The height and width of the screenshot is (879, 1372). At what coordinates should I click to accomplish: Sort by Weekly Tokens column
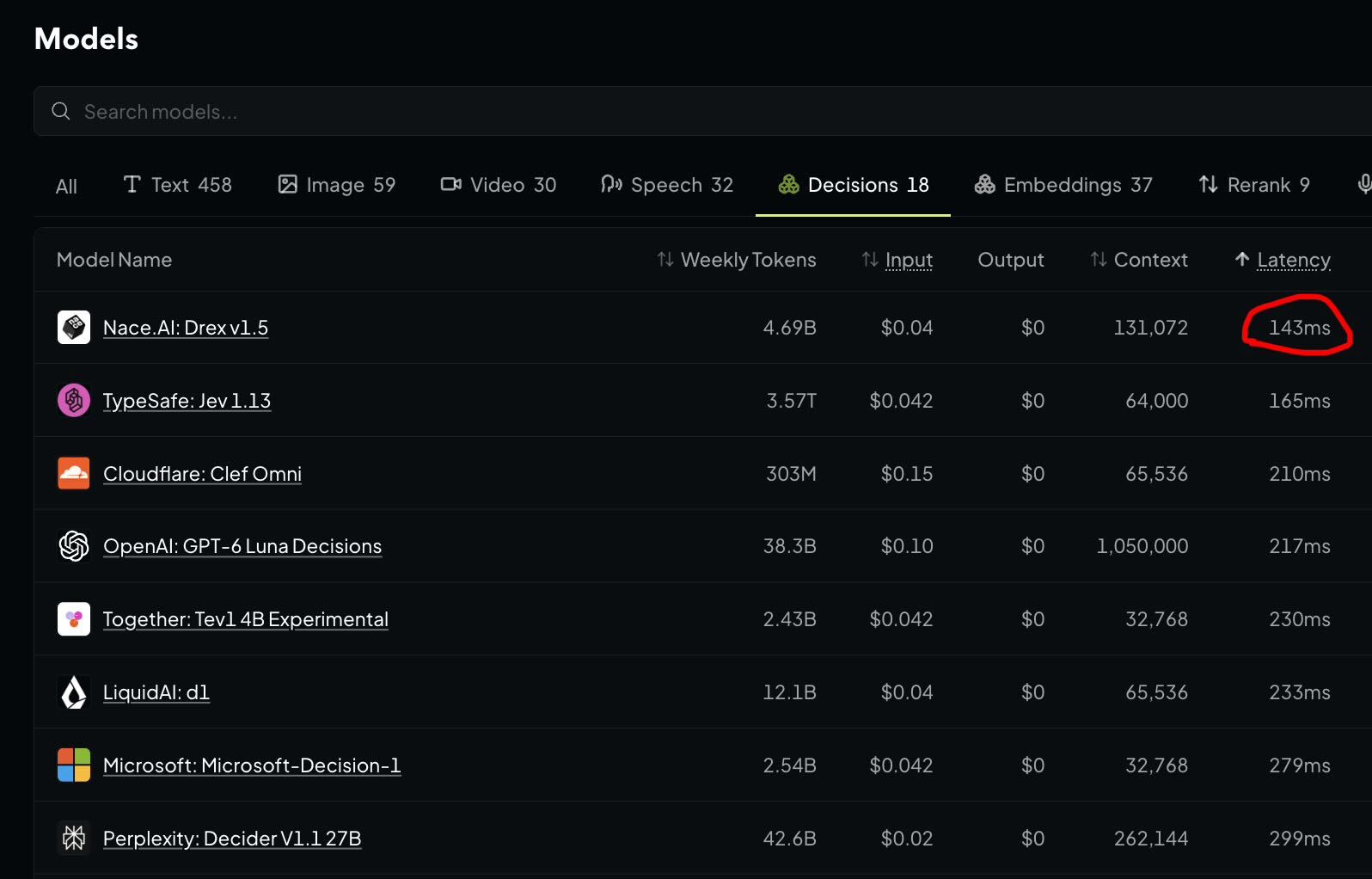point(737,260)
